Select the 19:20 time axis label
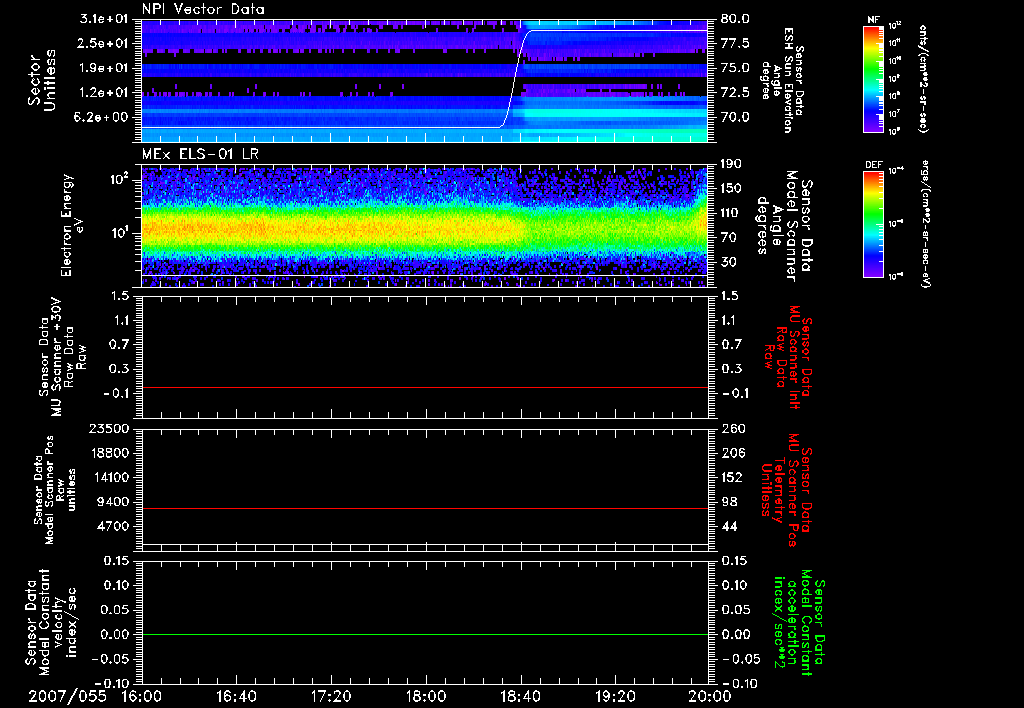This screenshot has height=708, width=1024. [614, 696]
